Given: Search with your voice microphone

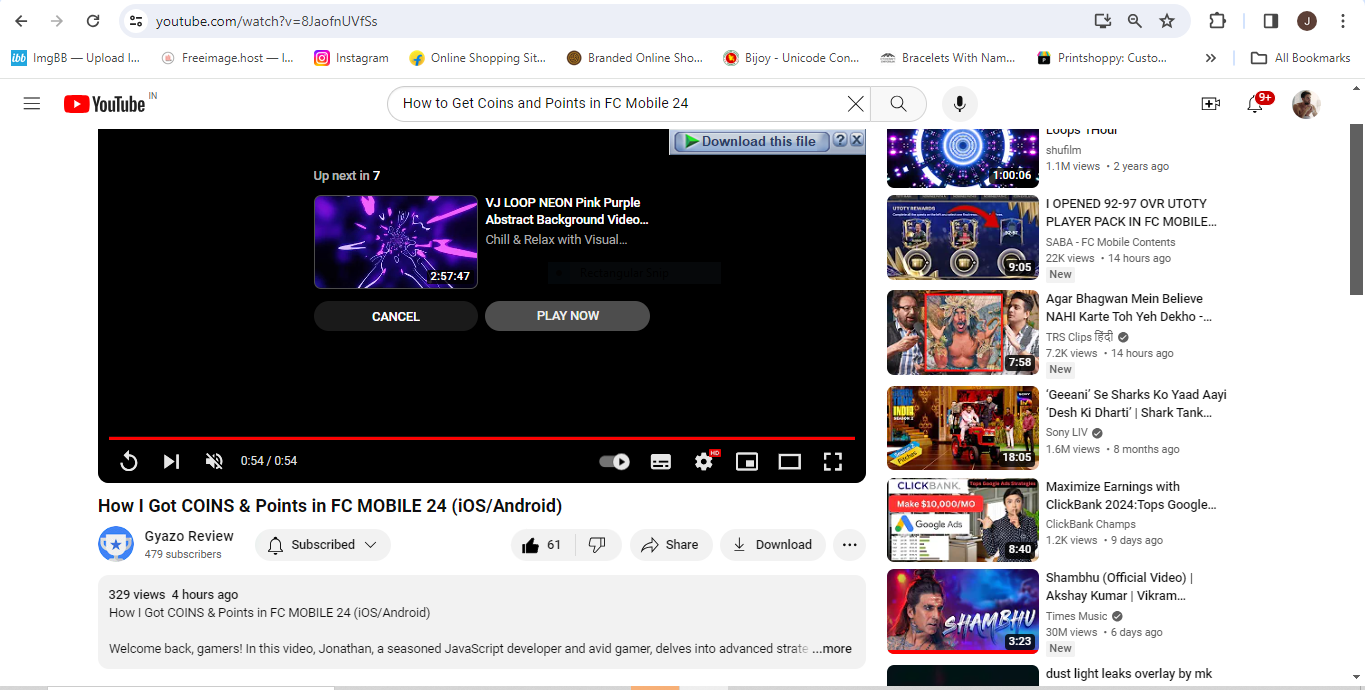Looking at the screenshot, I should click(960, 103).
